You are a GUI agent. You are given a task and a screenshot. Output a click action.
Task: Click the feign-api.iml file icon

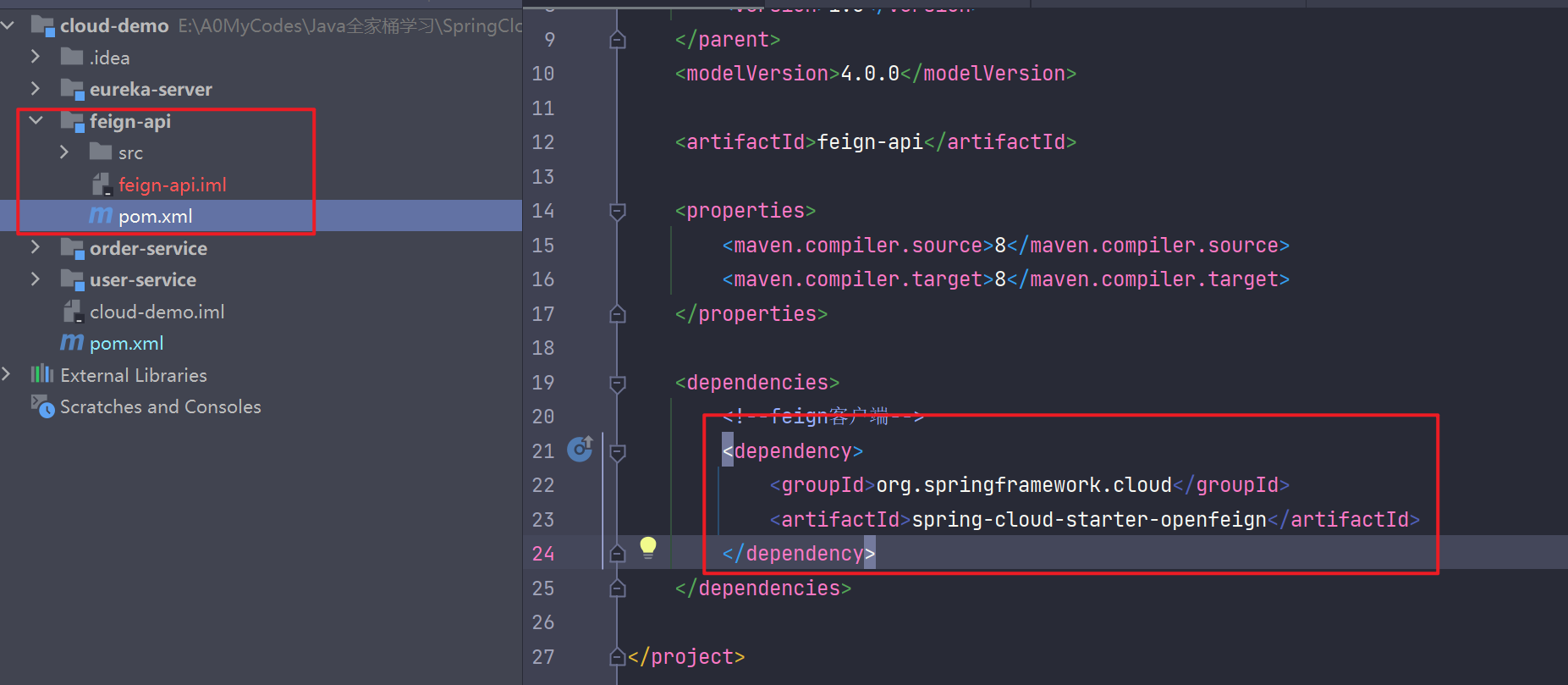click(102, 184)
